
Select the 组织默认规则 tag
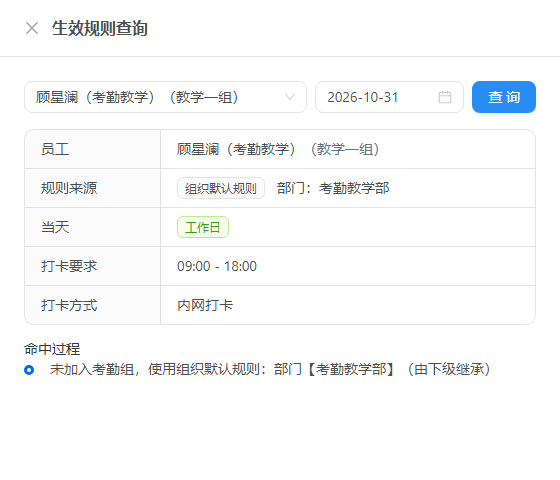[x=221, y=188]
